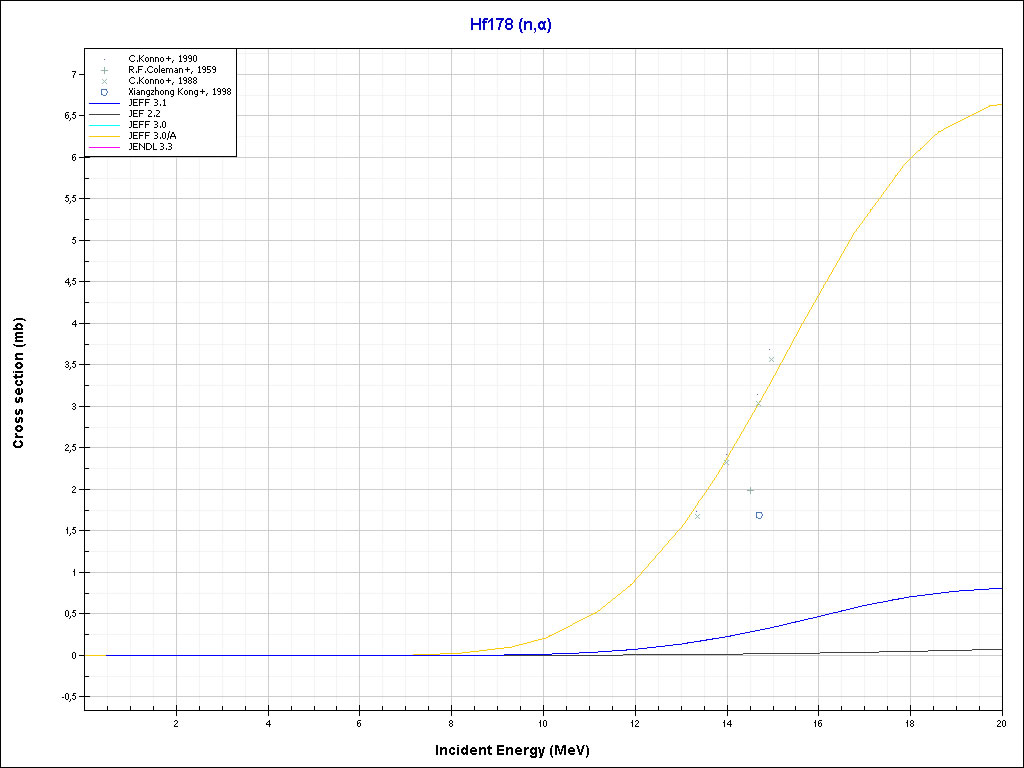Viewport: 1024px width, 768px height.
Task: Select the JEFF 3.0 legend label
Action: point(148,125)
